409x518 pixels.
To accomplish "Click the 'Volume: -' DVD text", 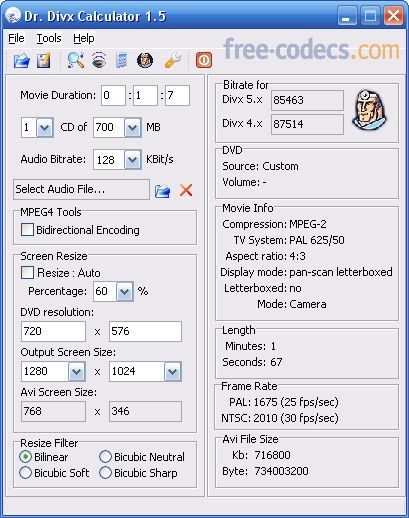I will coord(244,182).
